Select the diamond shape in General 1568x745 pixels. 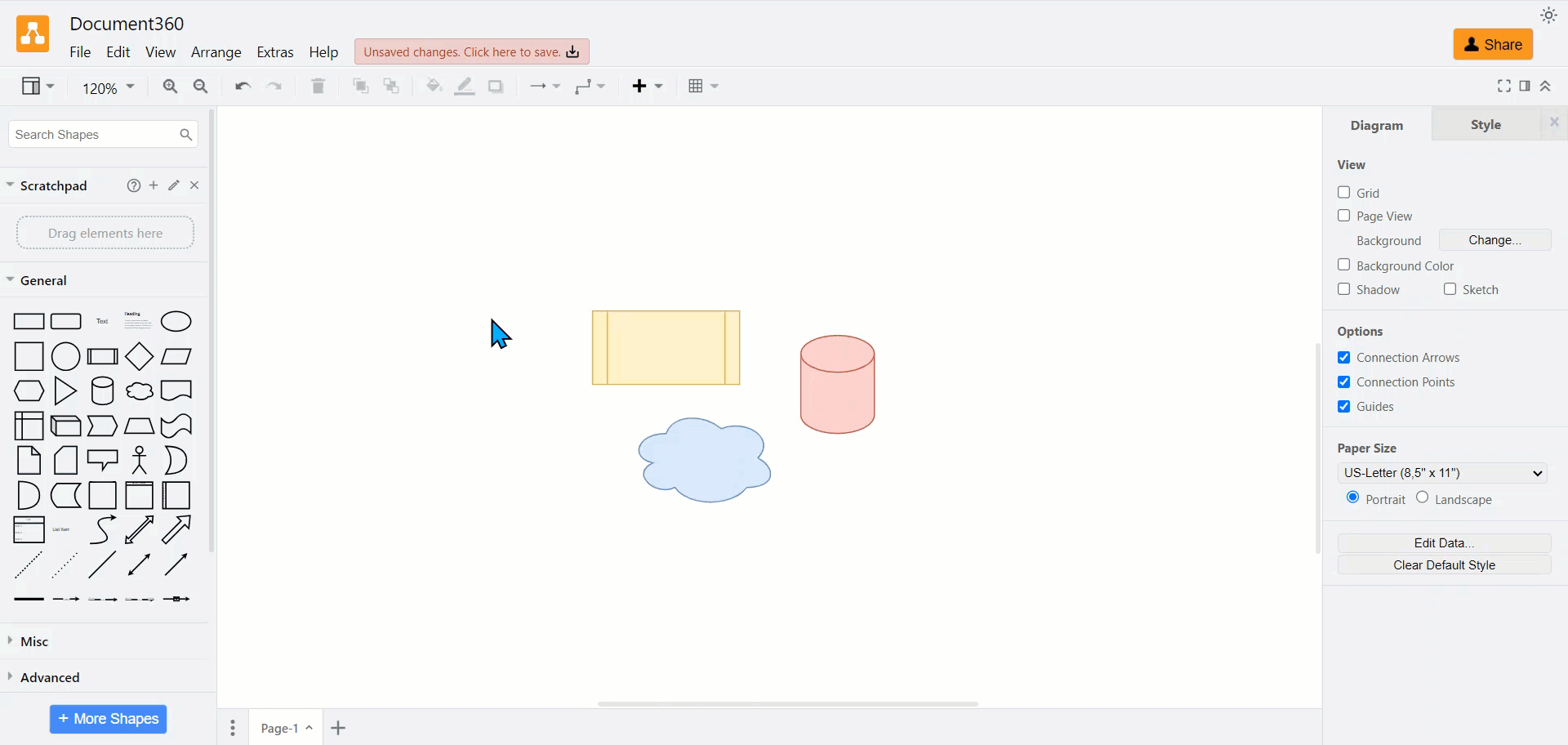point(140,357)
